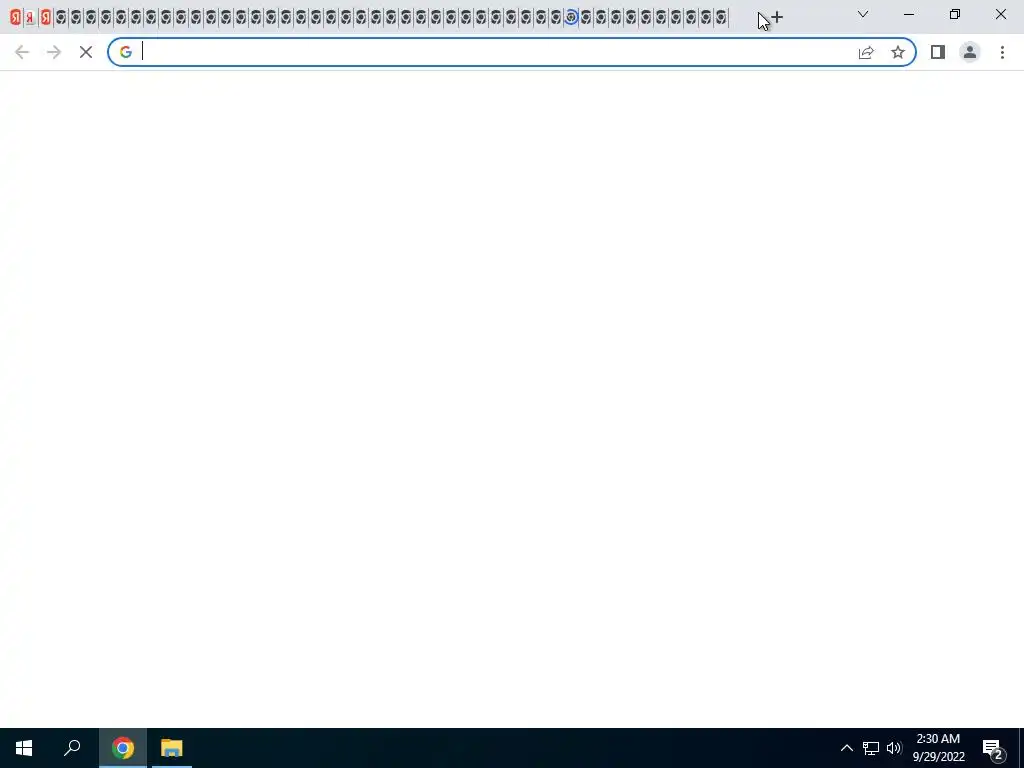Image resolution: width=1024 pixels, height=768 pixels.
Task: Go forward to the next page
Action: pyautogui.click(x=54, y=52)
